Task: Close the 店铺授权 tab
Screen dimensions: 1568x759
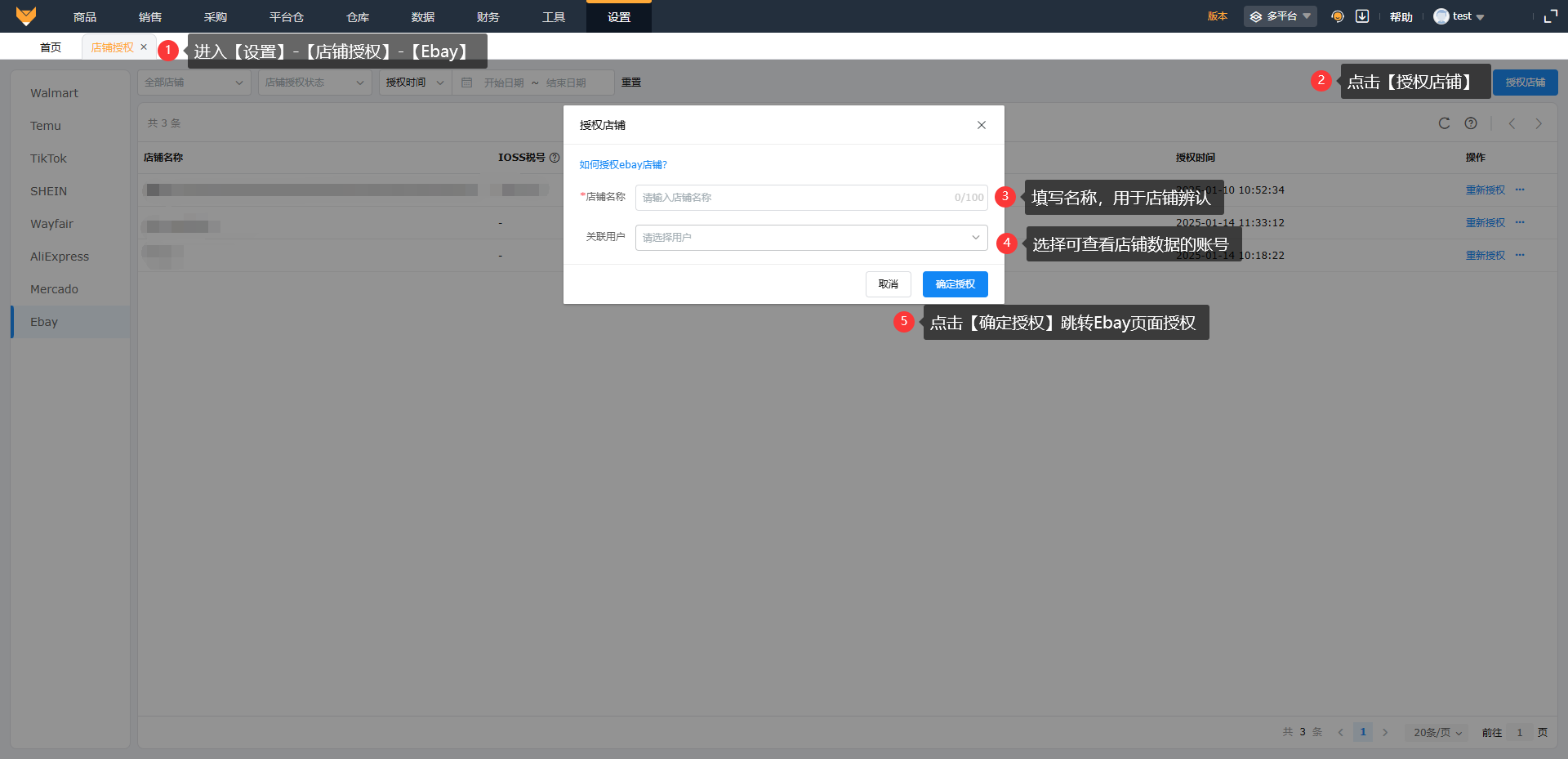Action: [144, 47]
